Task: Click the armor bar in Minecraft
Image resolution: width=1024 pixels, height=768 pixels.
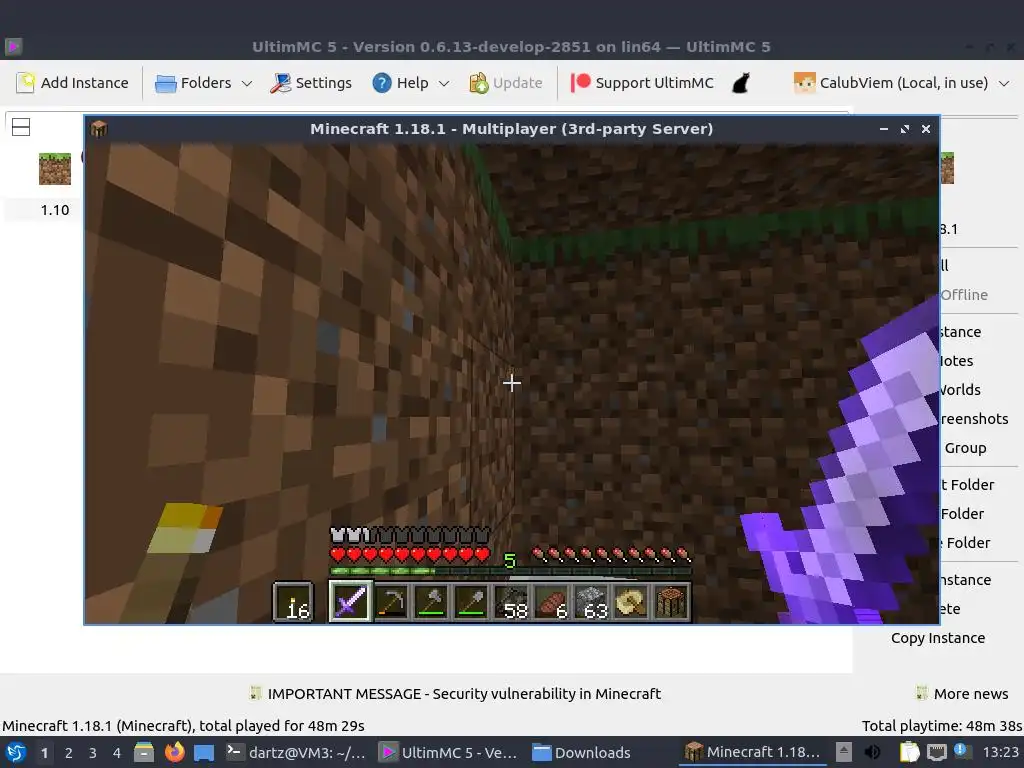Action: (x=410, y=536)
